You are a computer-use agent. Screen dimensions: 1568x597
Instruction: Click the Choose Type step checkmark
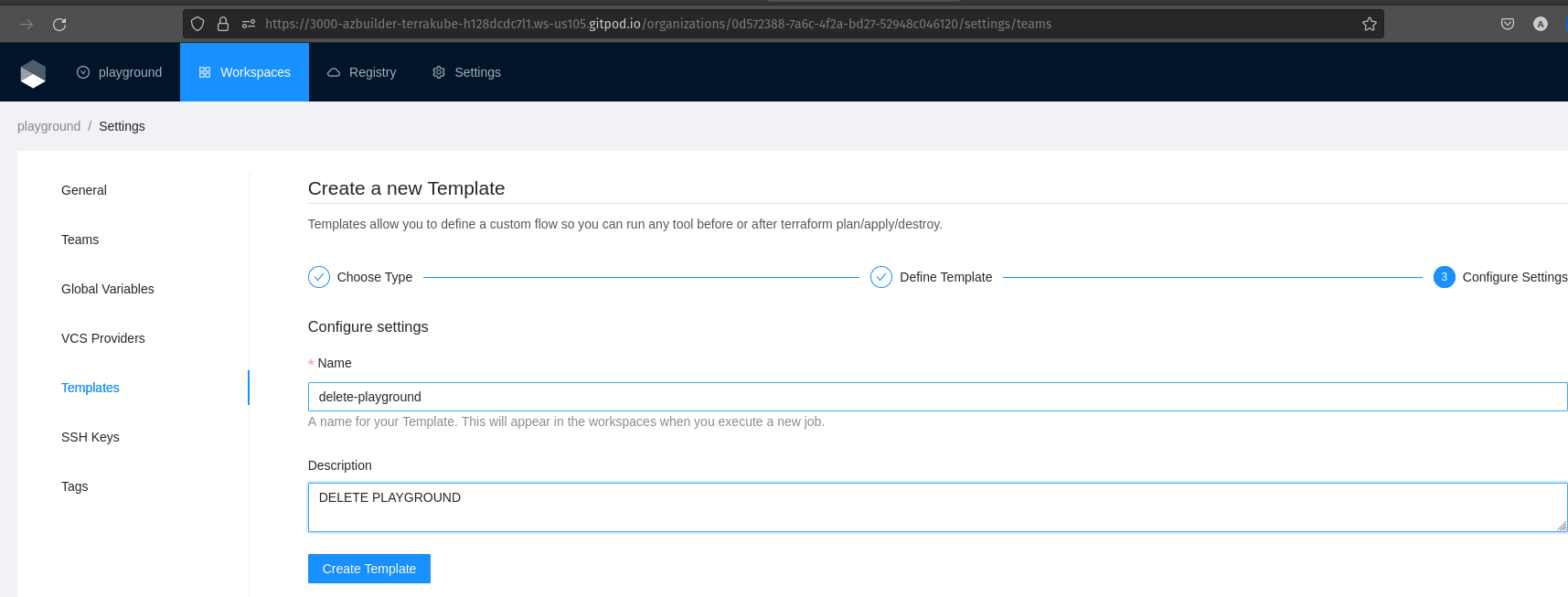pyautogui.click(x=319, y=277)
